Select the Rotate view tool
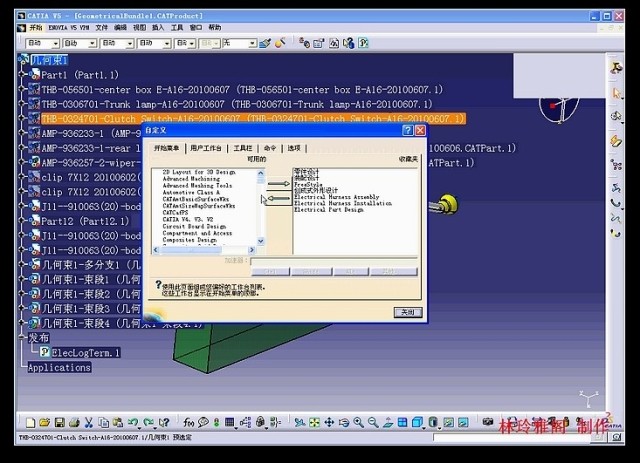Viewport: 640px width, 463px height. coord(344,423)
